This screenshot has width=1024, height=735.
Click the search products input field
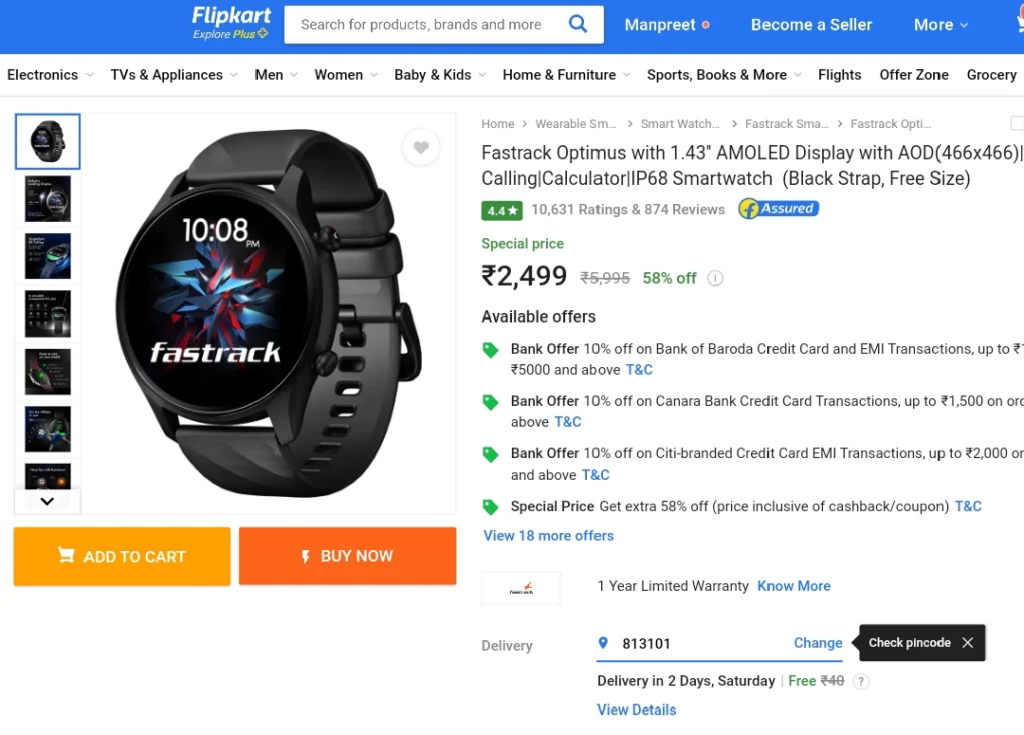(421, 24)
